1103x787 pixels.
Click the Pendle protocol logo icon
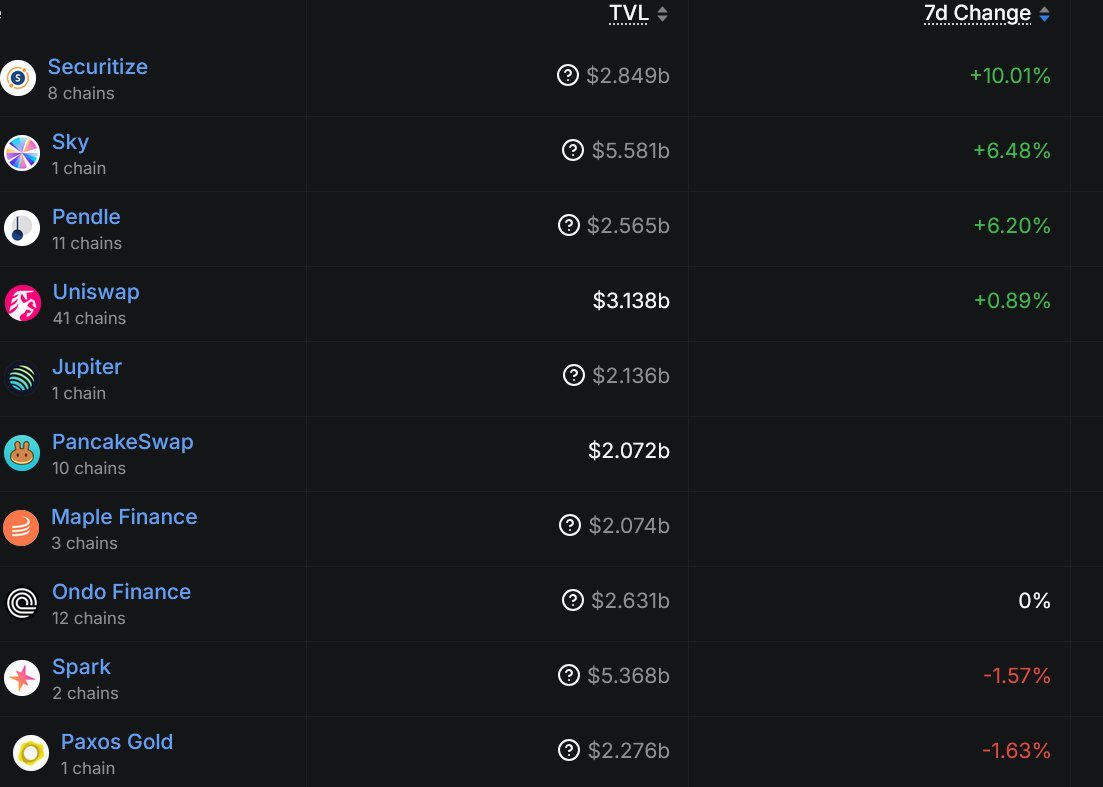click(x=22, y=228)
